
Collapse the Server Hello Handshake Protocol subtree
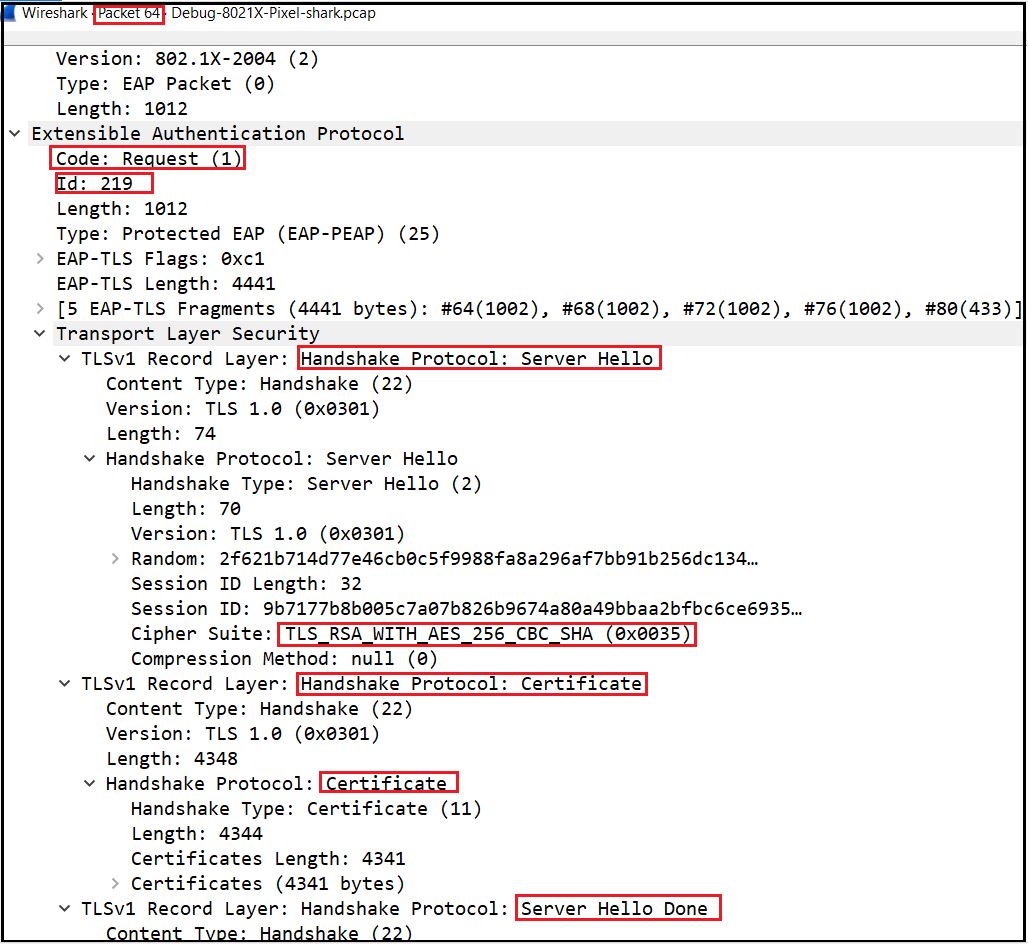90,458
